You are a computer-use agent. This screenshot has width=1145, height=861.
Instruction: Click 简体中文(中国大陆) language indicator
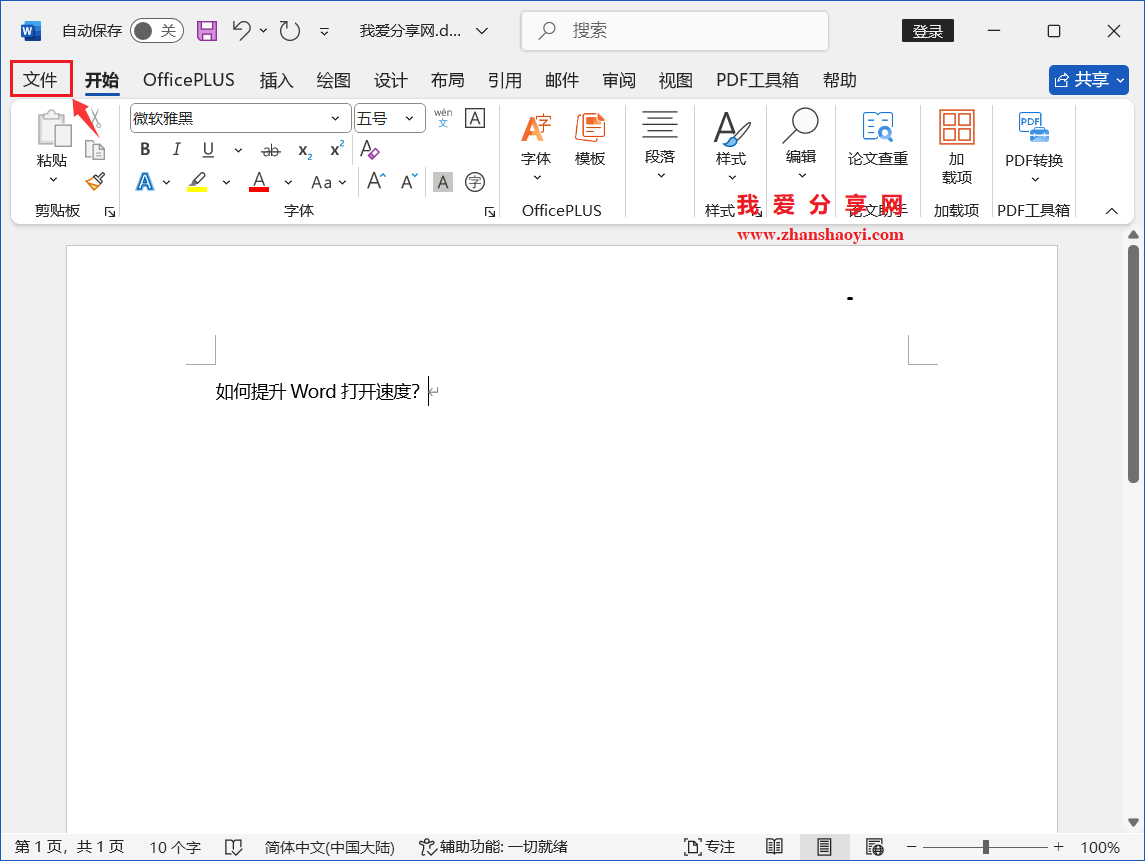click(329, 847)
